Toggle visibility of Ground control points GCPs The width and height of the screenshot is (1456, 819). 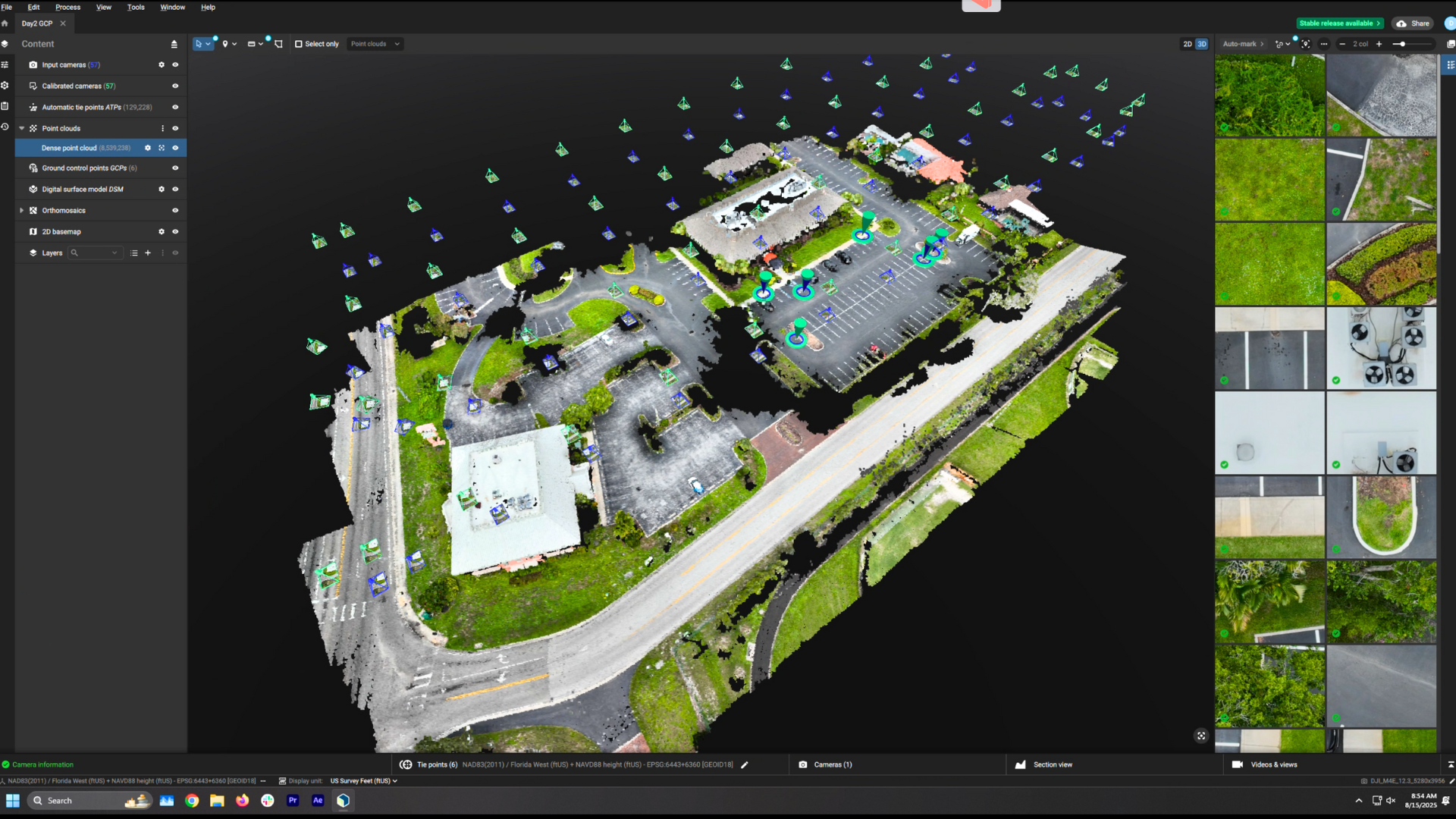pyautogui.click(x=175, y=168)
